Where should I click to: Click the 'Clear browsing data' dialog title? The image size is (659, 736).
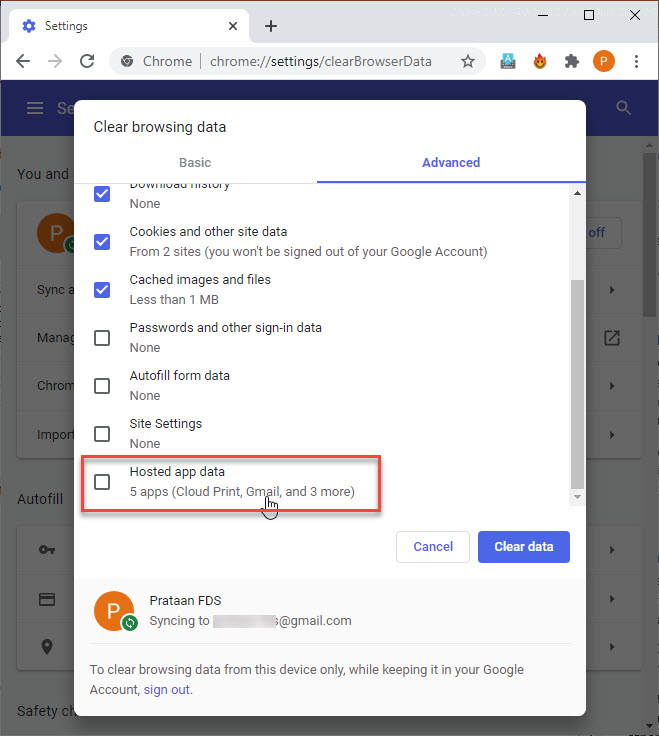click(160, 127)
